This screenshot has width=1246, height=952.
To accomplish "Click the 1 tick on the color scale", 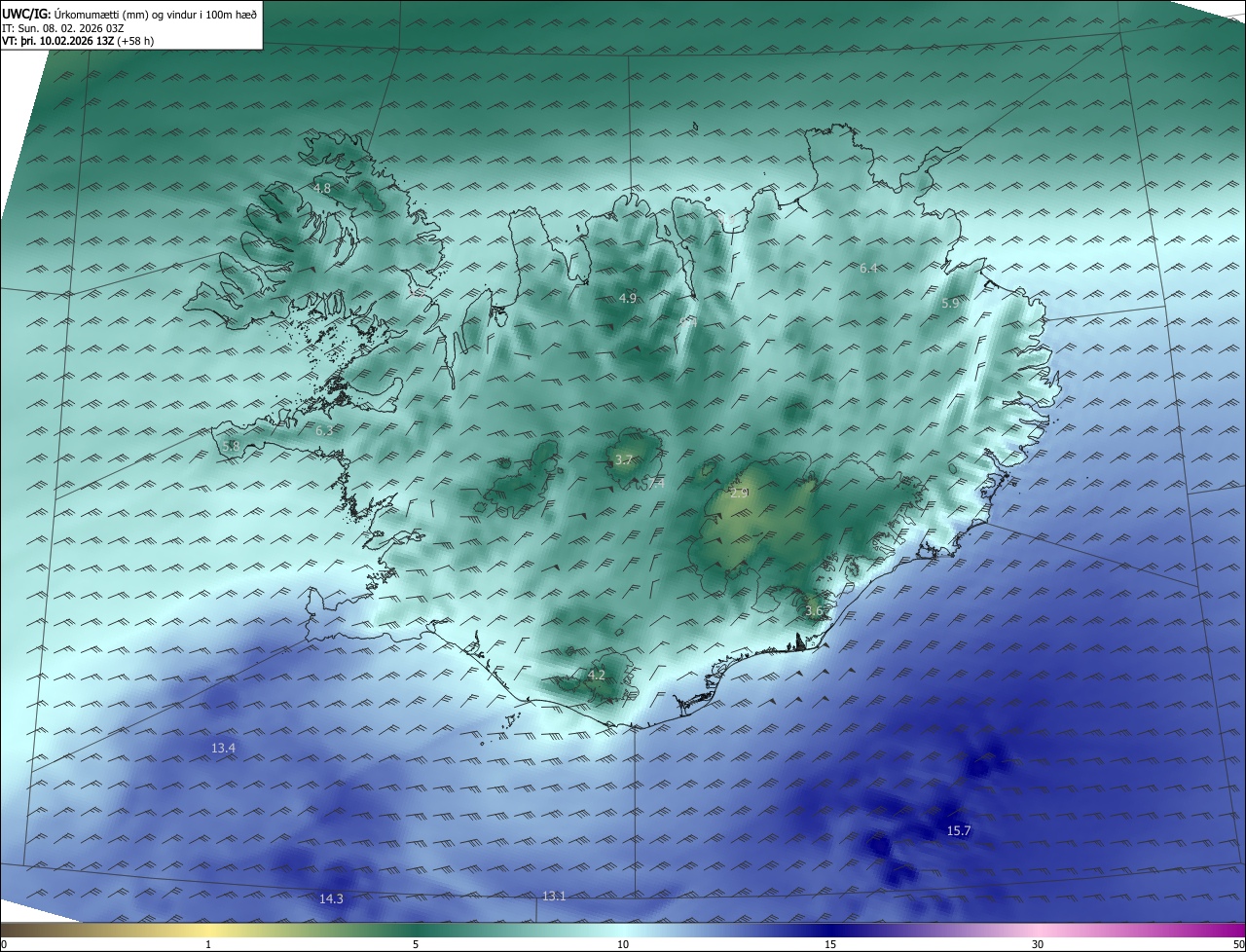I will [208, 944].
